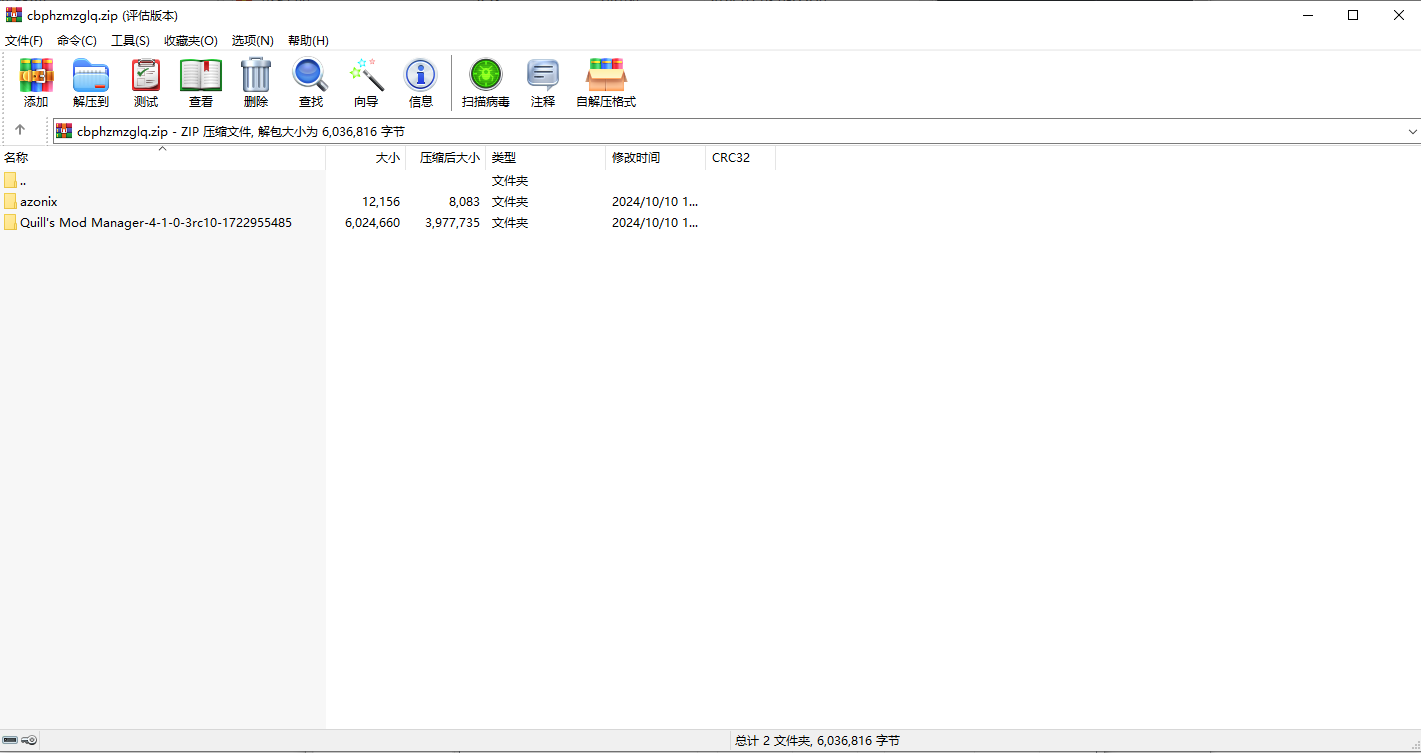Open the 选项(N) menu
The image size is (1421, 753).
[x=253, y=41]
